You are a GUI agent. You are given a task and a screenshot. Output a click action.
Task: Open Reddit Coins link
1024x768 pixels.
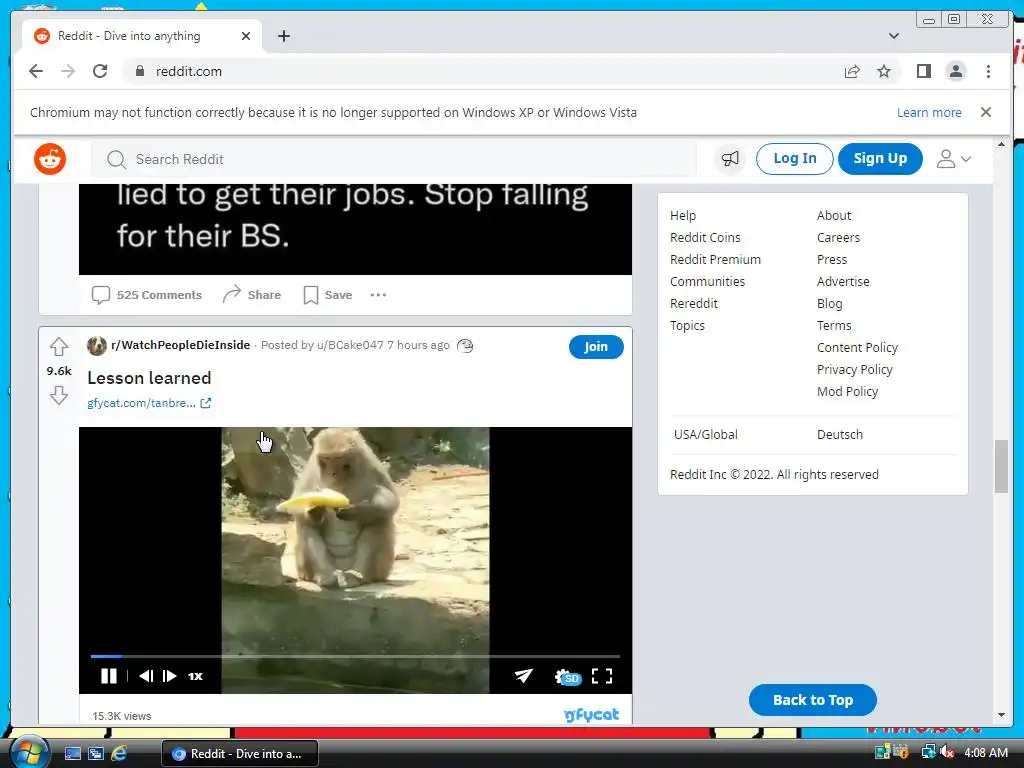tap(705, 238)
